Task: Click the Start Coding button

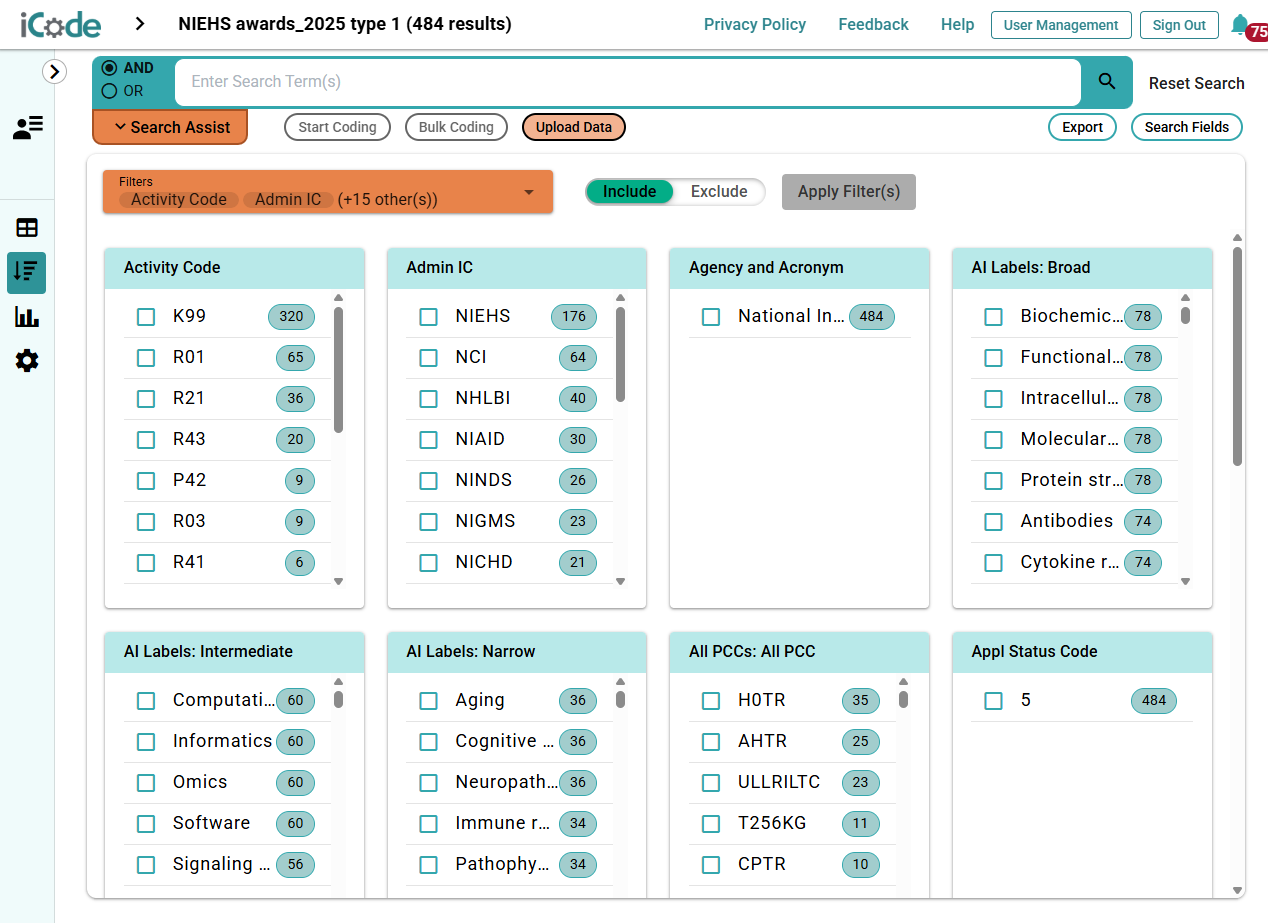Action: pyautogui.click(x=337, y=127)
